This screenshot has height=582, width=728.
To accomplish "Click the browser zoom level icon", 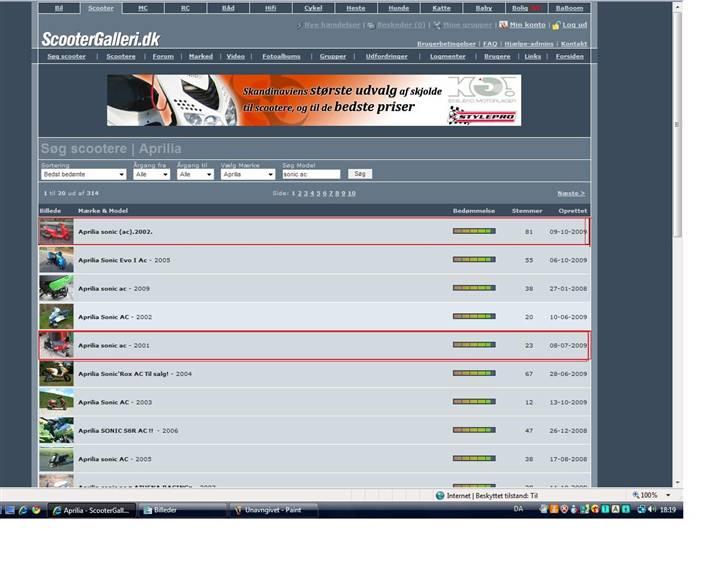I will coord(637,495).
